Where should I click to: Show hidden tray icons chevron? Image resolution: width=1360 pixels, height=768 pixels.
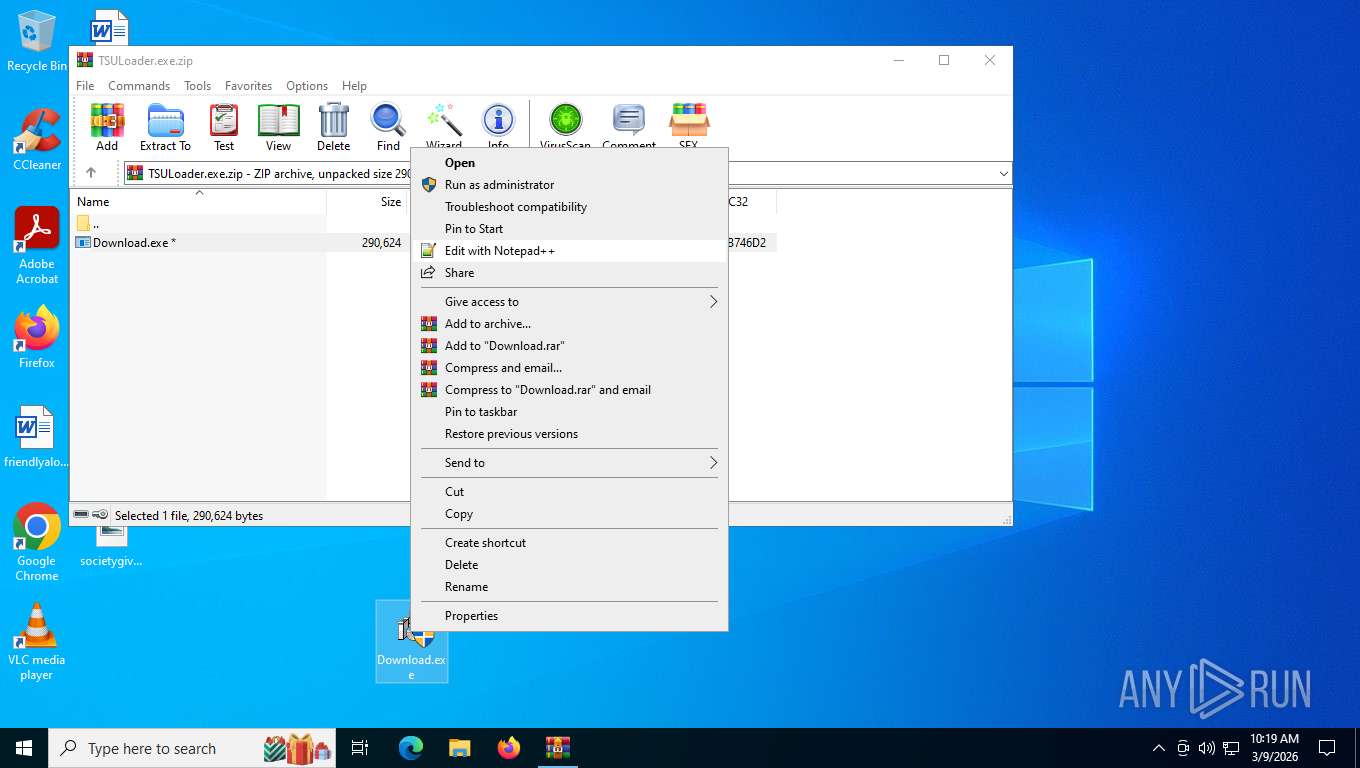point(1159,748)
